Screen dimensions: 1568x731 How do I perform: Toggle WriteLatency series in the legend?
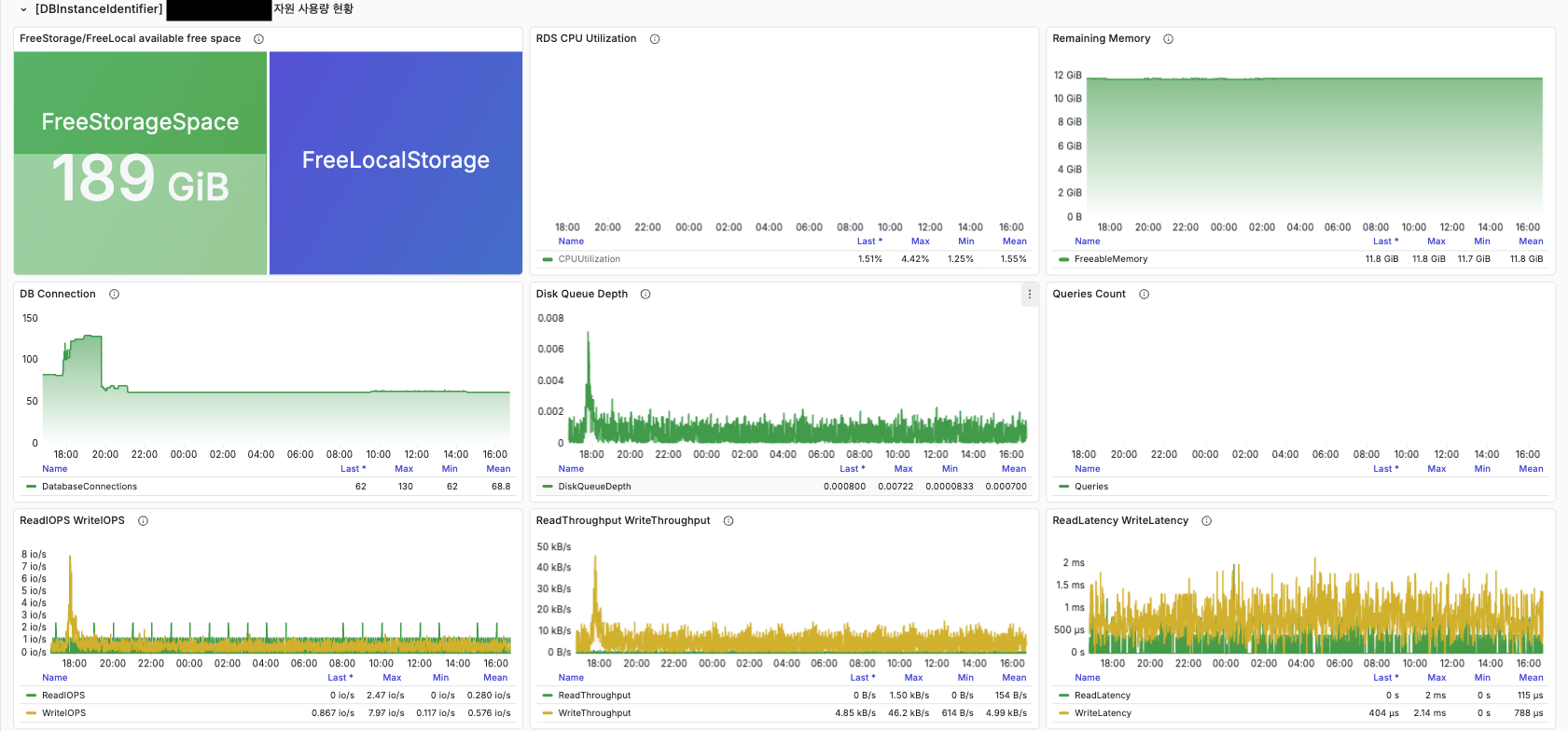coord(1103,713)
